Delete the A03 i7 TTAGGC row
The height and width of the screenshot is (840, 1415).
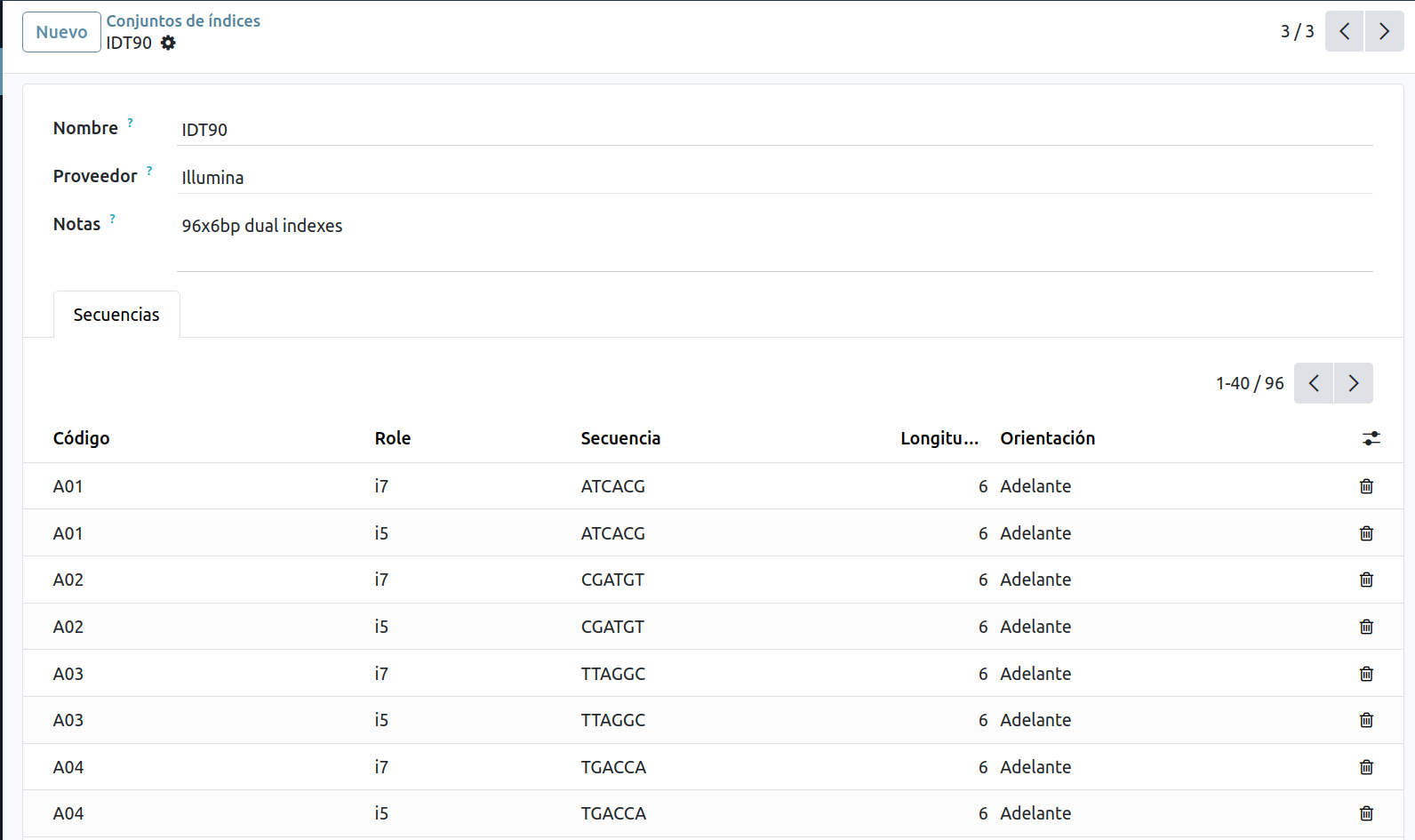(1366, 674)
